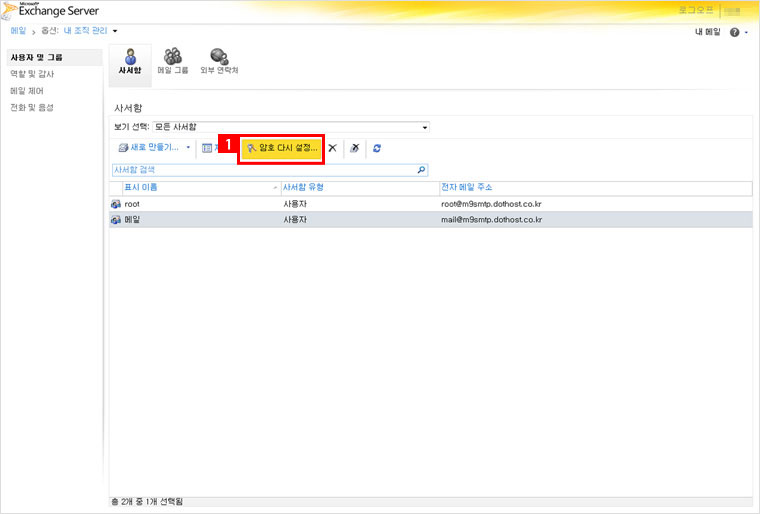Click the icon right of the delete X
760x514 pixels.
pyautogui.click(x=355, y=148)
